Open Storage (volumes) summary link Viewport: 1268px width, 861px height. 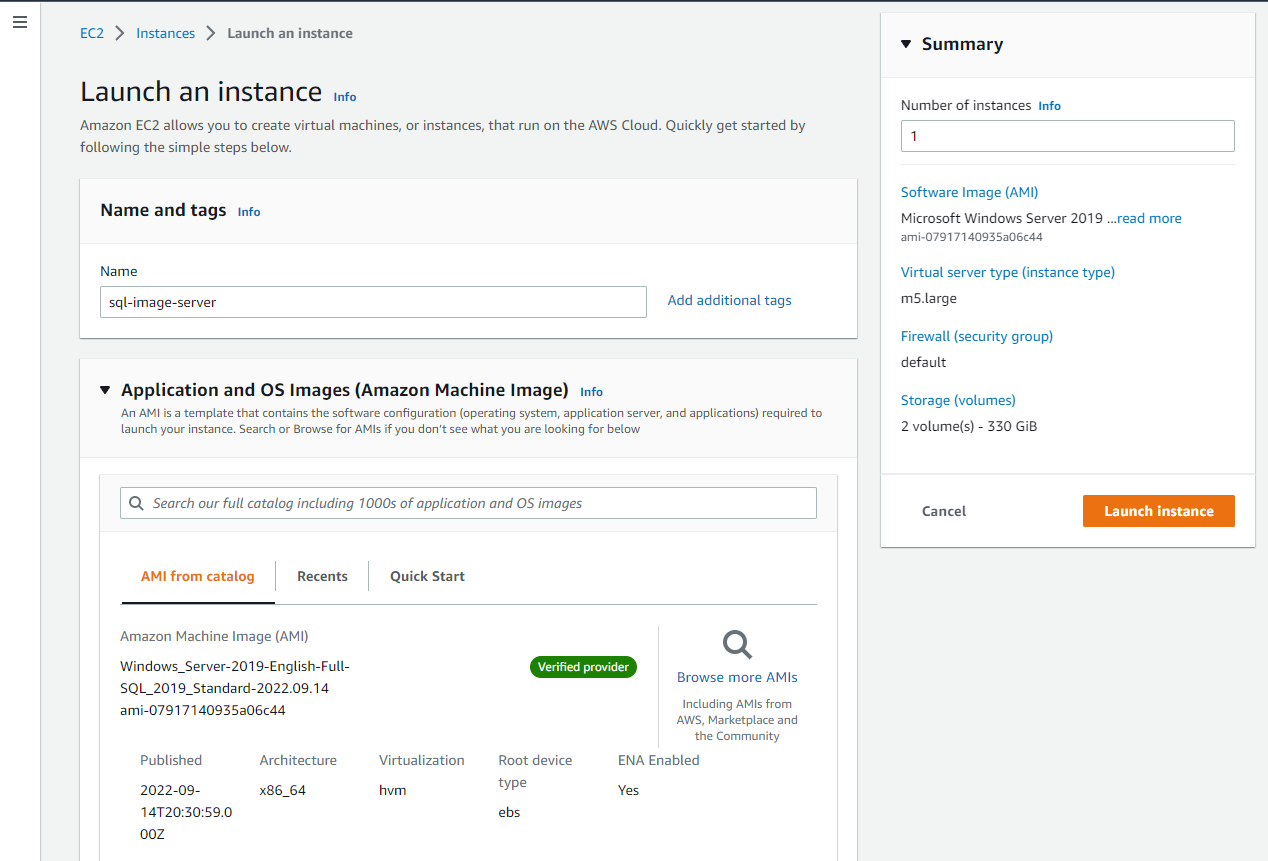coord(958,400)
